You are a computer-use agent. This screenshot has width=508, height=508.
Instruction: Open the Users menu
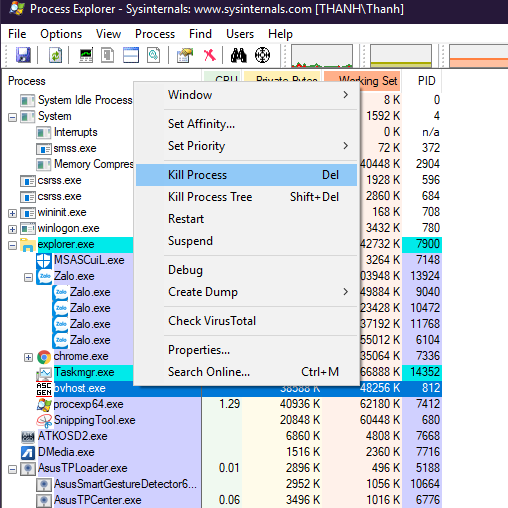pos(240,34)
